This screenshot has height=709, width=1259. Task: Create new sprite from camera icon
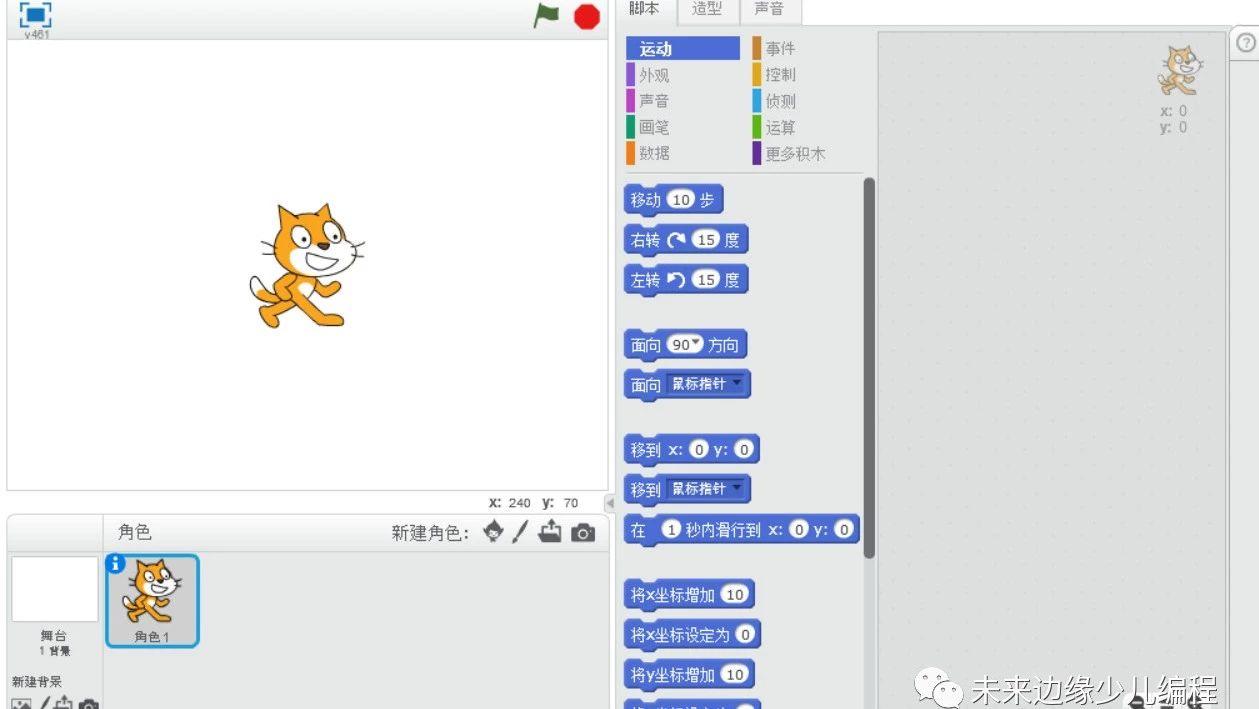coord(583,533)
